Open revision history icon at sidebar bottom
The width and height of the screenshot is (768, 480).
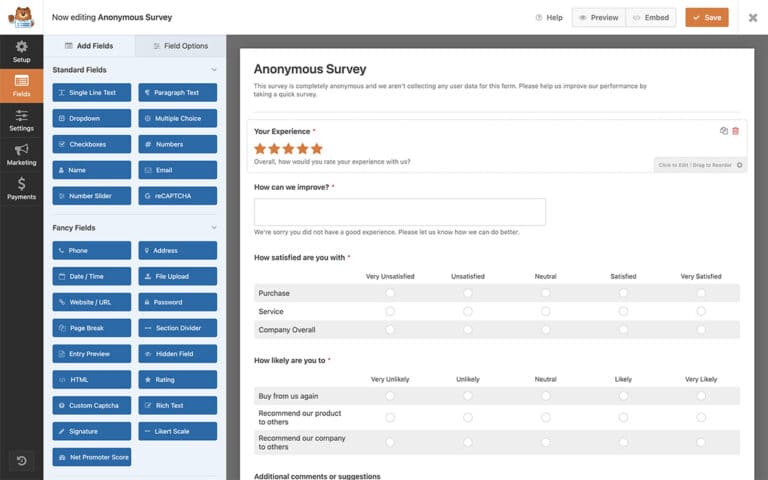tap(22, 460)
